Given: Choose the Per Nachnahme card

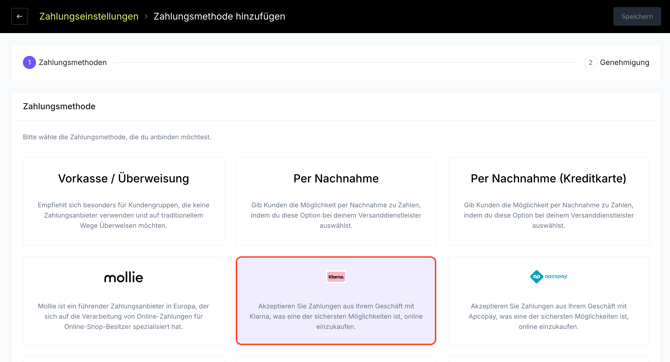Looking at the screenshot, I should (336, 201).
